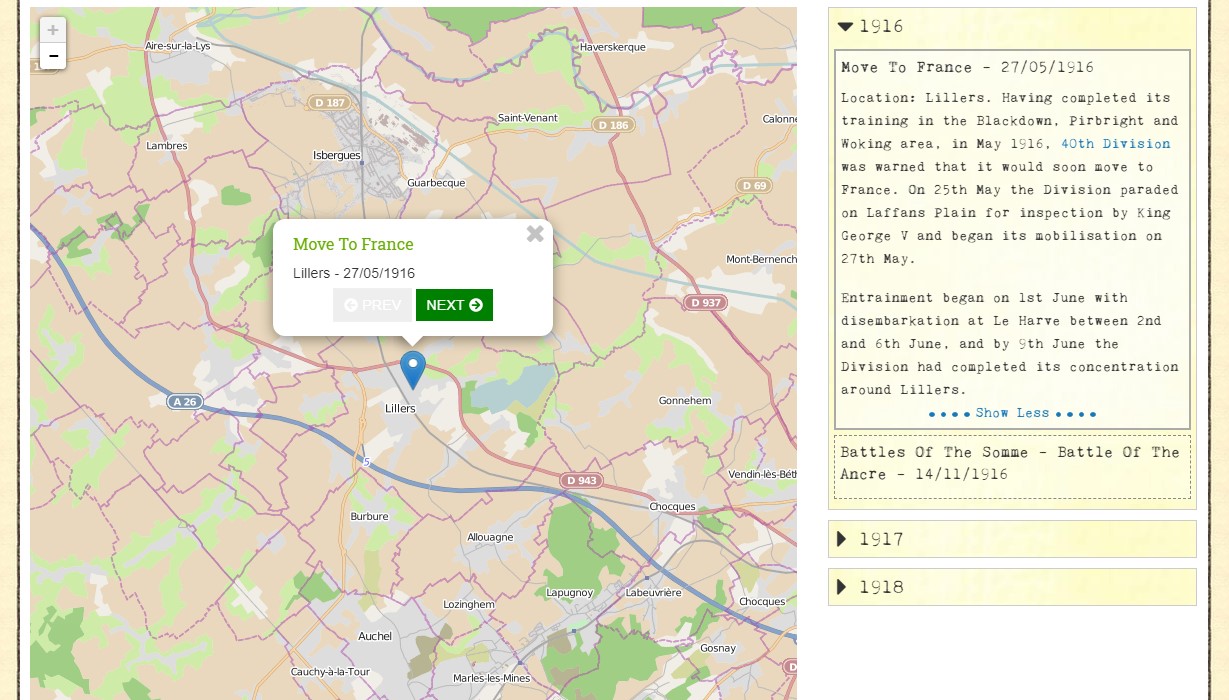
Task: Click Show Less to collapse text
Action: pyautogui.click(x=1012, y=413)
